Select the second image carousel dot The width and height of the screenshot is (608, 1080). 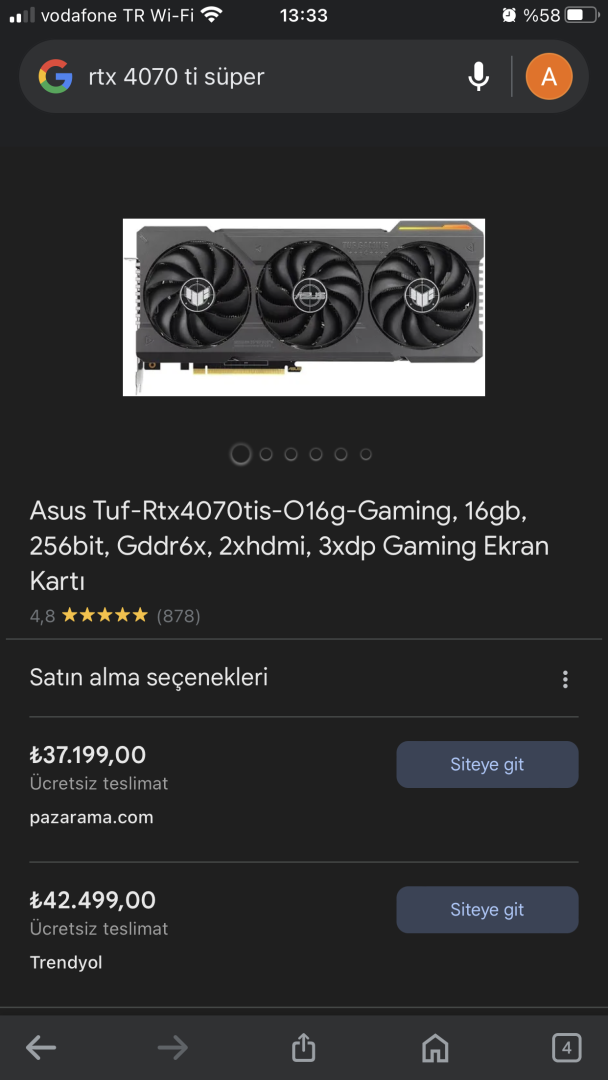[x=266, y=455]
